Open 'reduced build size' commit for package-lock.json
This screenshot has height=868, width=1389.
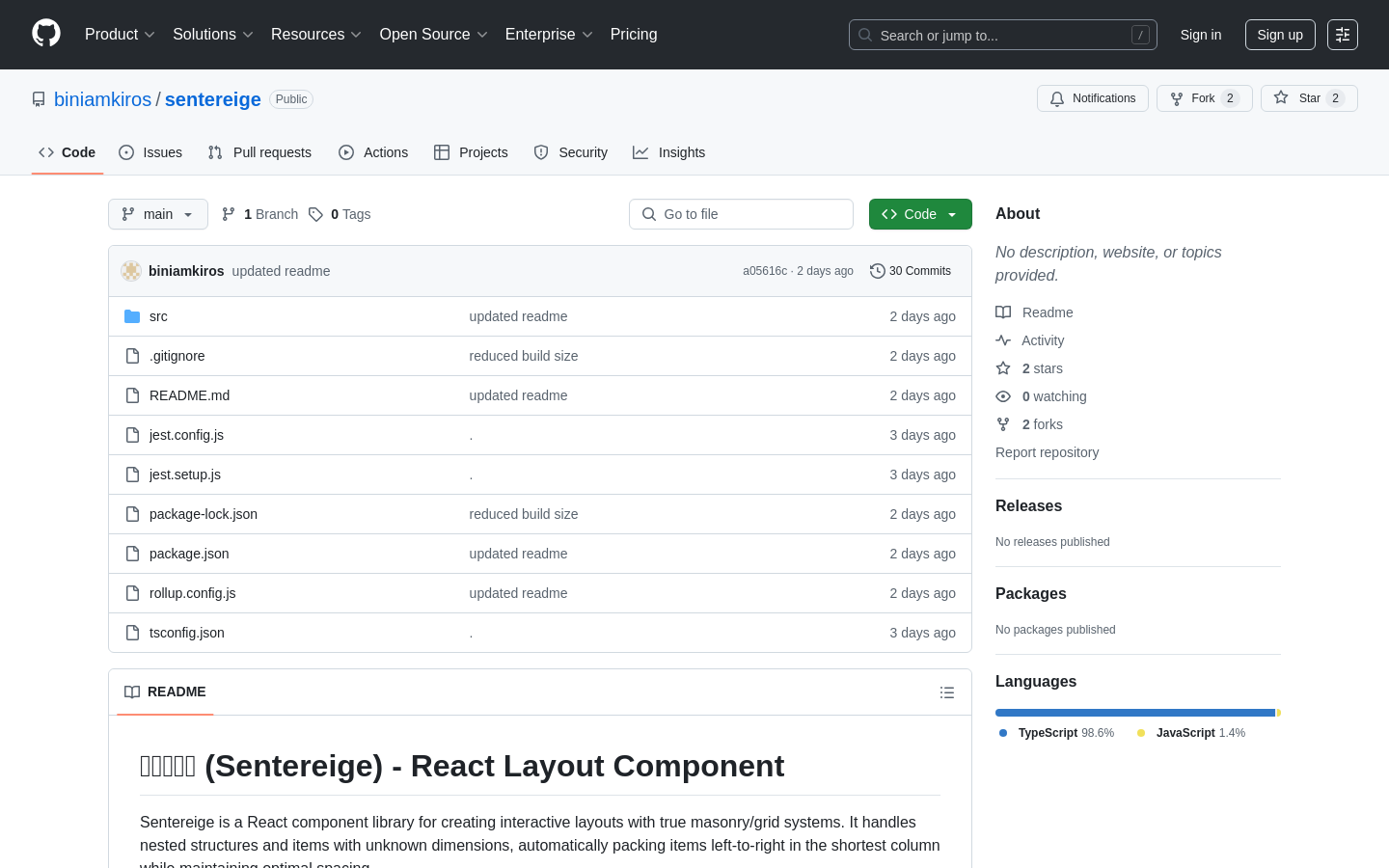click(524, 514)
